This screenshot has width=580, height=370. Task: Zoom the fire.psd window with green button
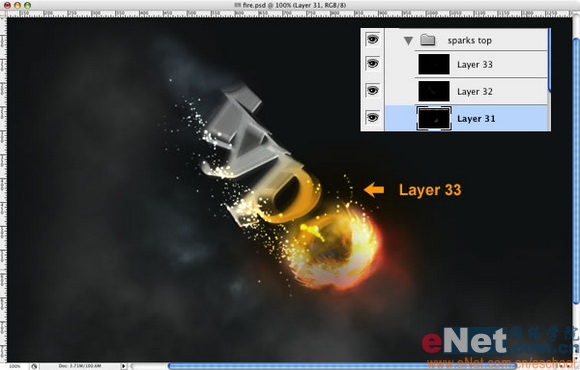coord(28,6)
